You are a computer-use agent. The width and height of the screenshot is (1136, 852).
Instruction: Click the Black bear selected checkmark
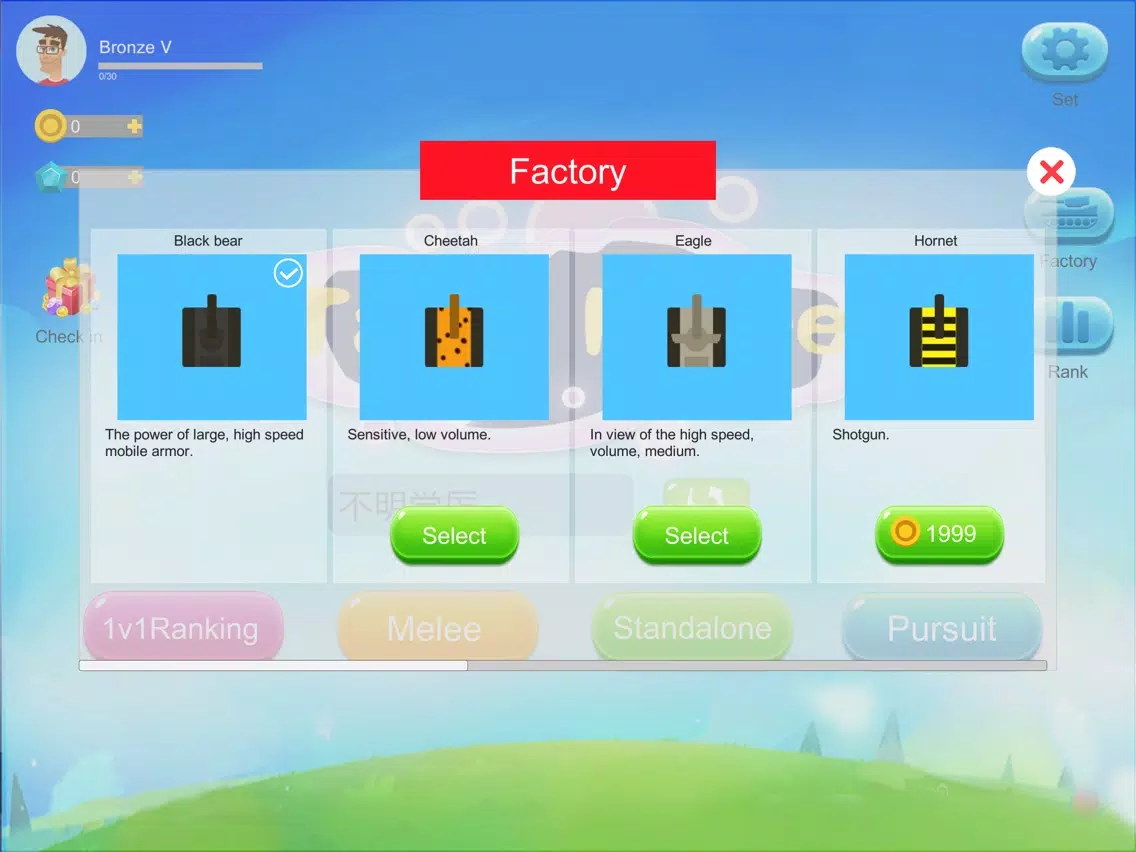(288, 273)
